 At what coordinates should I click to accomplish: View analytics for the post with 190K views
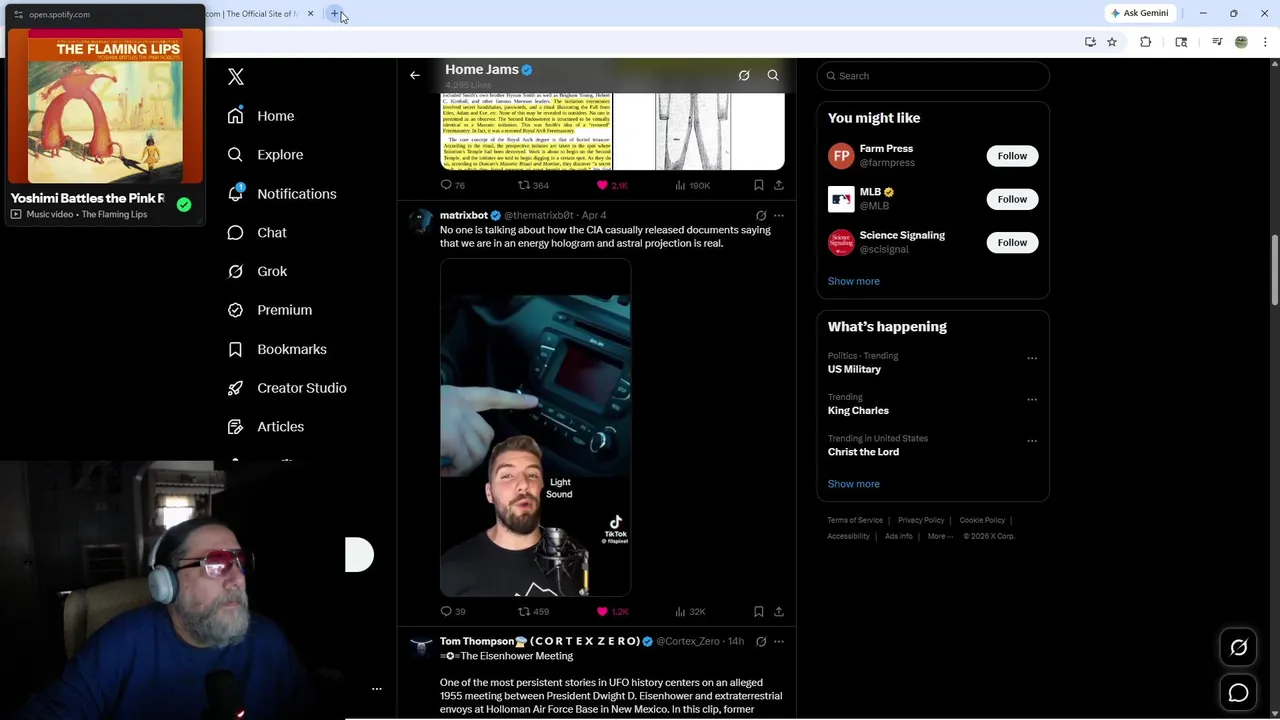click(692, 185)
